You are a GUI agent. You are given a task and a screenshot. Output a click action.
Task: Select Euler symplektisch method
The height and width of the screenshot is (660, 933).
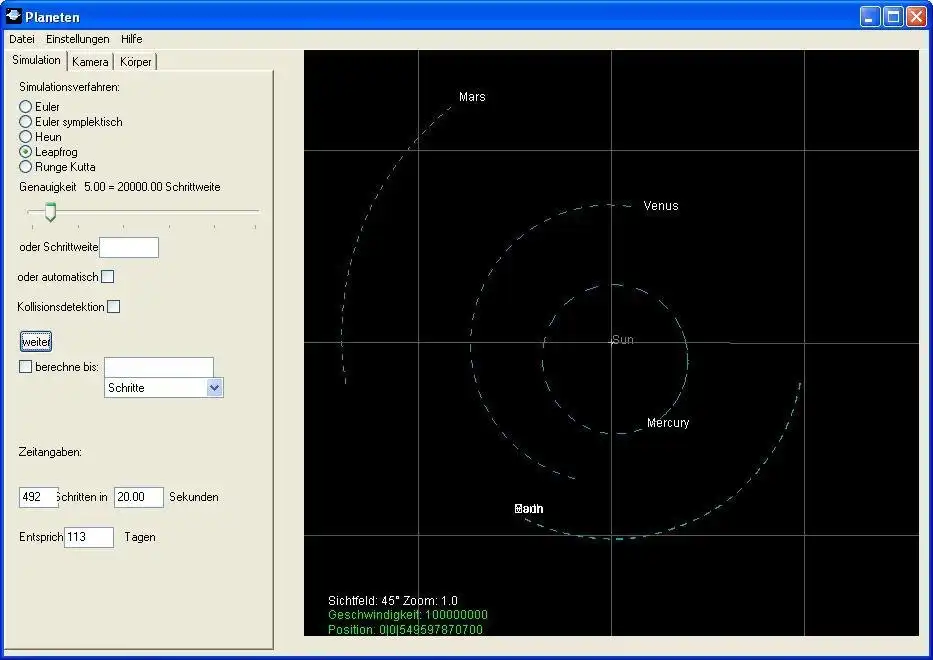click(x=26, y=121)
